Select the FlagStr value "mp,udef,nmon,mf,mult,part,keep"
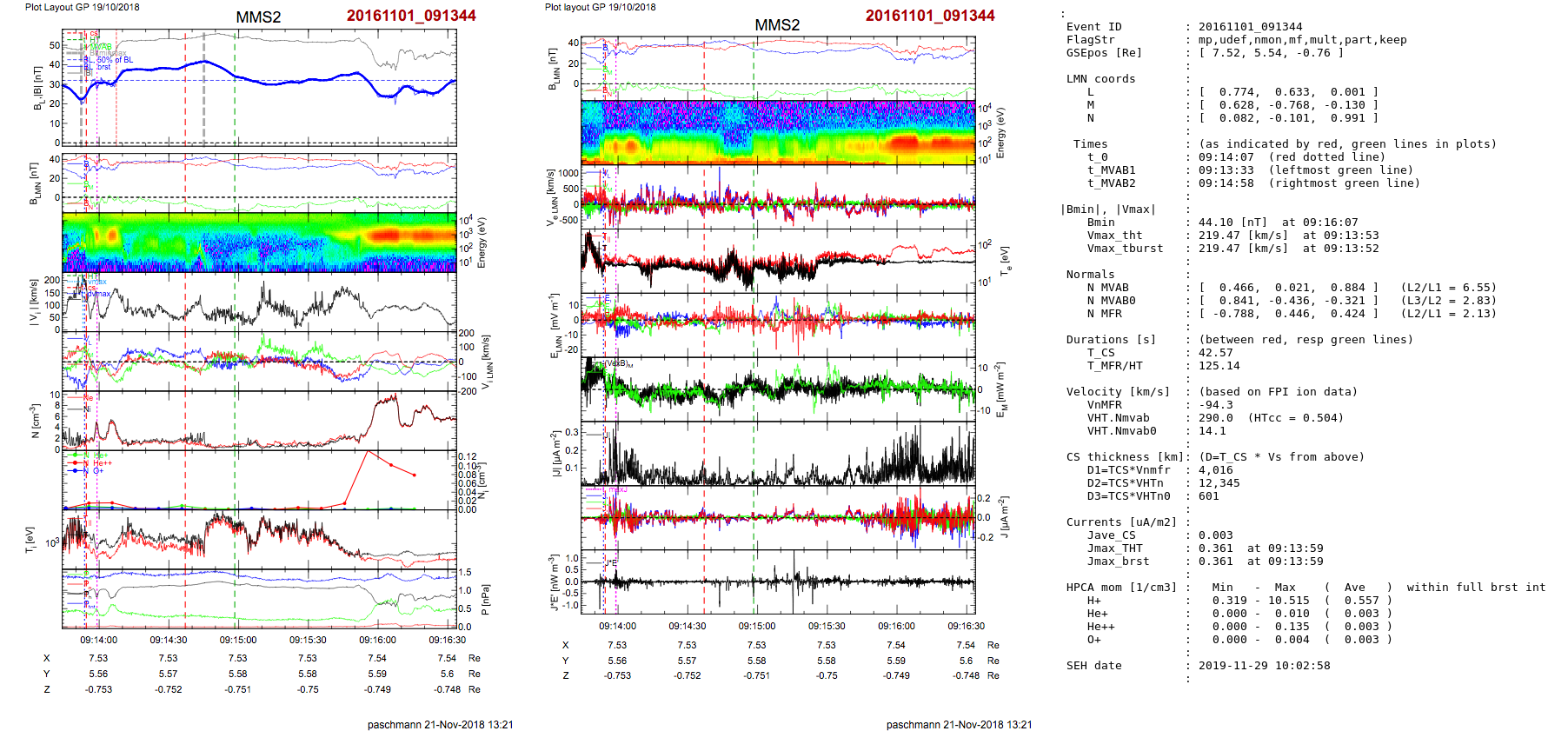The image size is (1568, 731). [1303, 40]
